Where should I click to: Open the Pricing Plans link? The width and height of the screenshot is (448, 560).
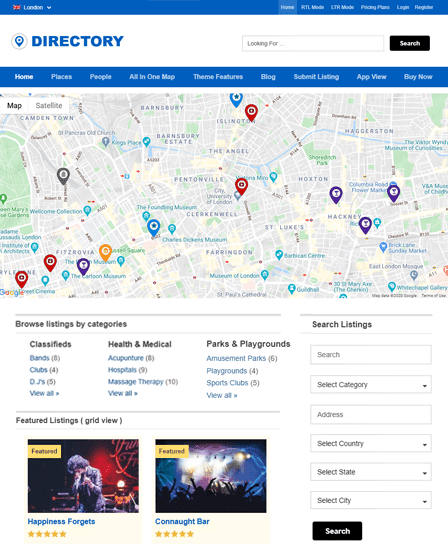pos(375,7)
